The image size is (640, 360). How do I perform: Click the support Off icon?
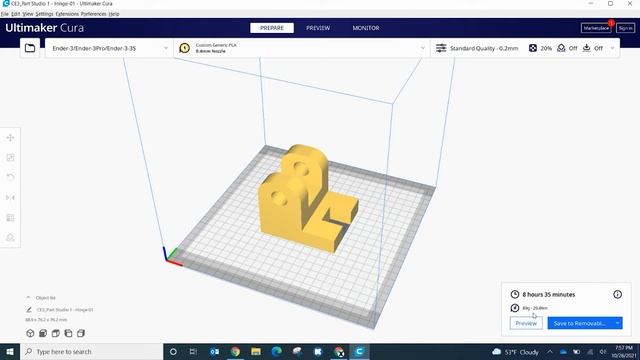pyautogui.click(x=561, y=48)
